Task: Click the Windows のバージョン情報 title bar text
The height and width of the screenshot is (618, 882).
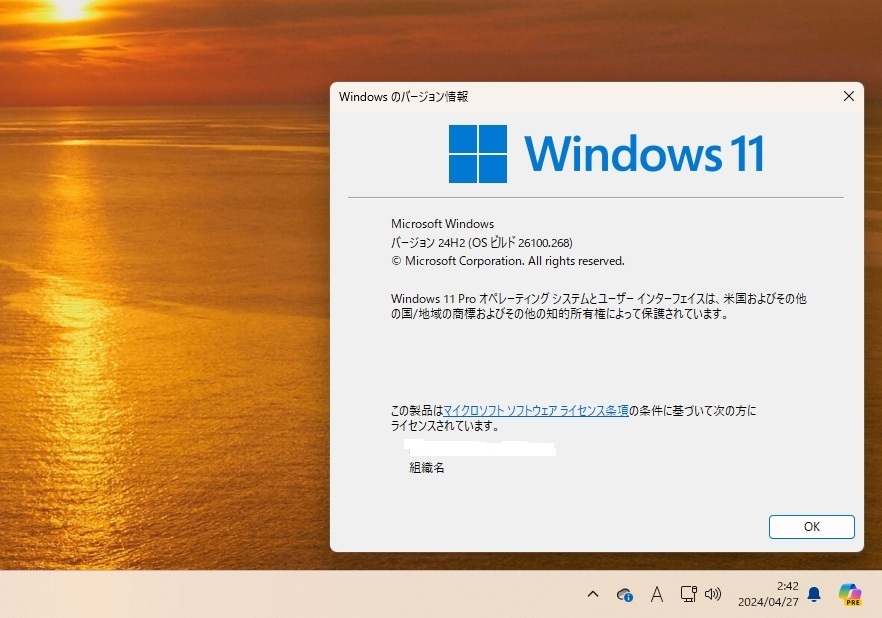Action: 403,97
